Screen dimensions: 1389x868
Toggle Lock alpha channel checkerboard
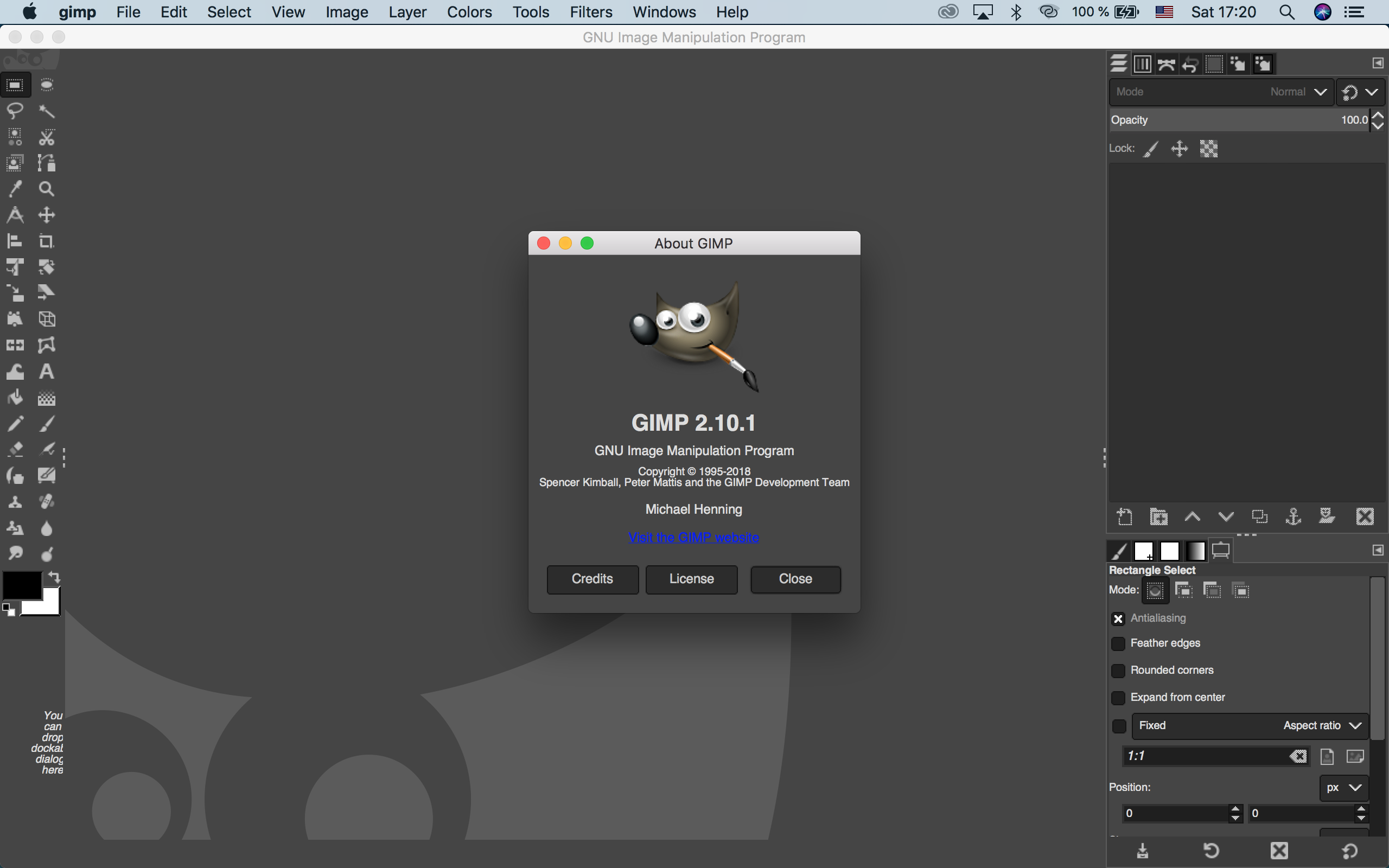(x=1209, y=149)
